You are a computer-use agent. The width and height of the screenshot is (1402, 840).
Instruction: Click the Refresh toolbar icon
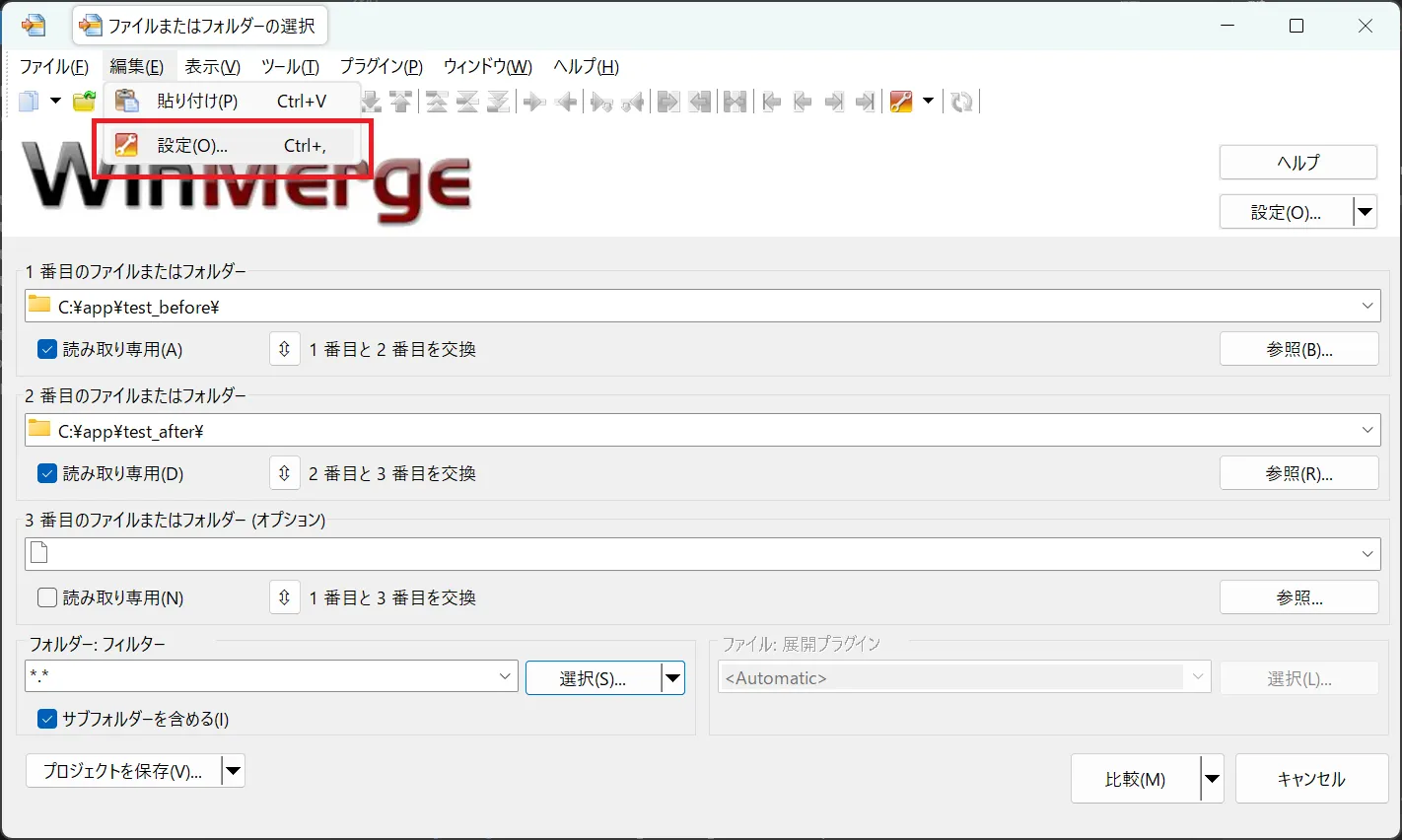962,102
